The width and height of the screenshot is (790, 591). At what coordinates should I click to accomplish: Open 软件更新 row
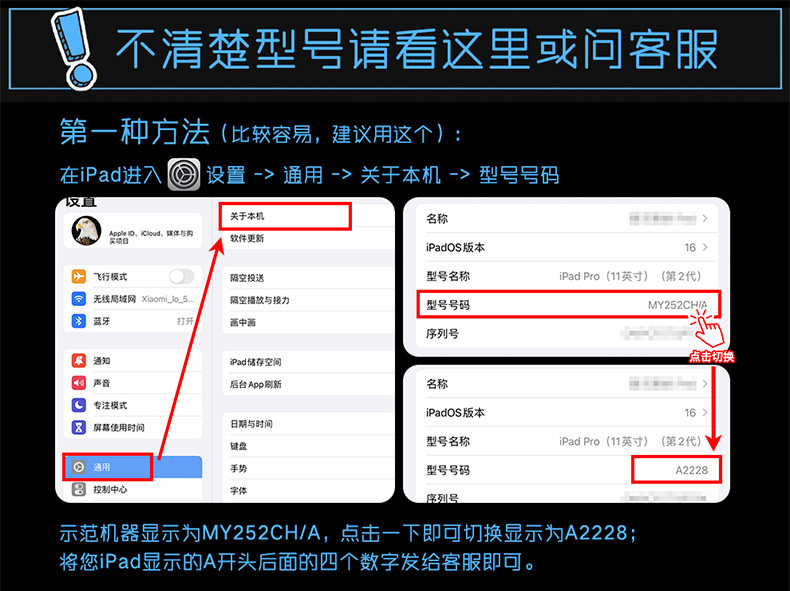click(x=308, y=238)
